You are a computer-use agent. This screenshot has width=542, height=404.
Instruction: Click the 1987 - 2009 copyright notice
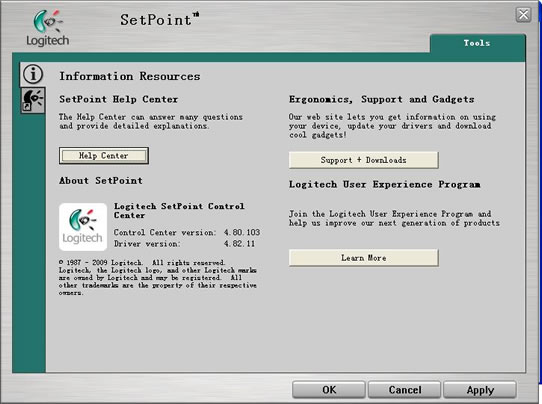click(158, 278)
